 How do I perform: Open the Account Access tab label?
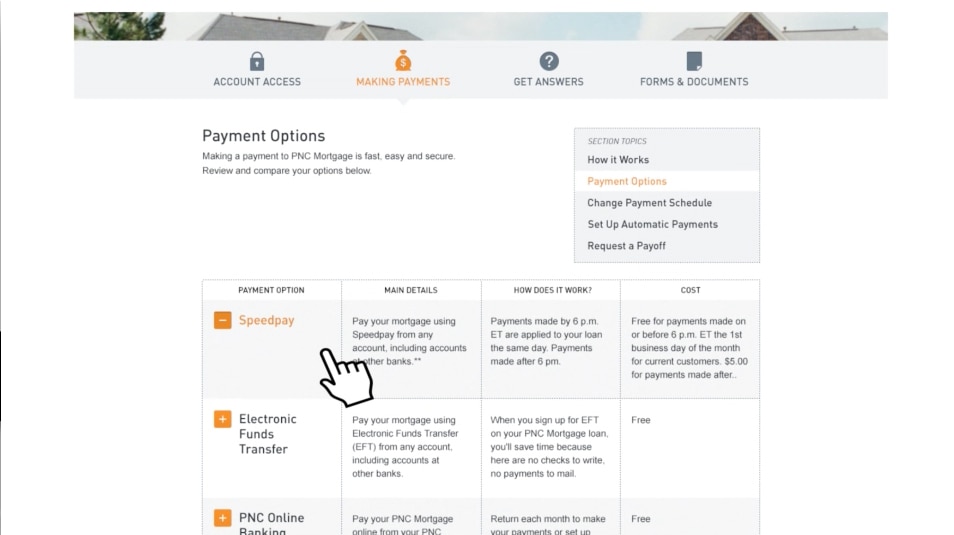pyautogui.click(x=257, y=82)
